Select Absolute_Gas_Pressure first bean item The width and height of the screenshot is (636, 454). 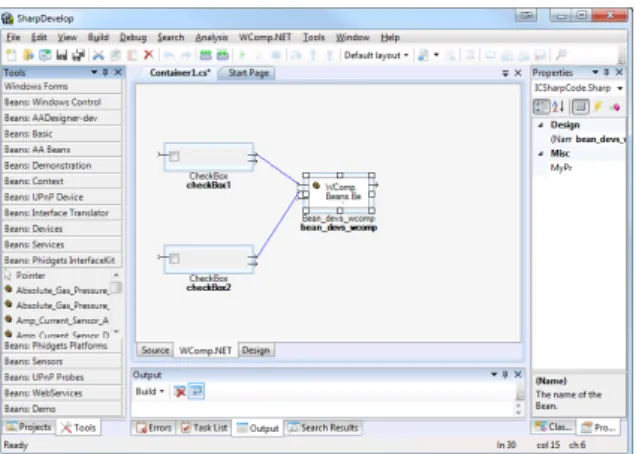58,290
